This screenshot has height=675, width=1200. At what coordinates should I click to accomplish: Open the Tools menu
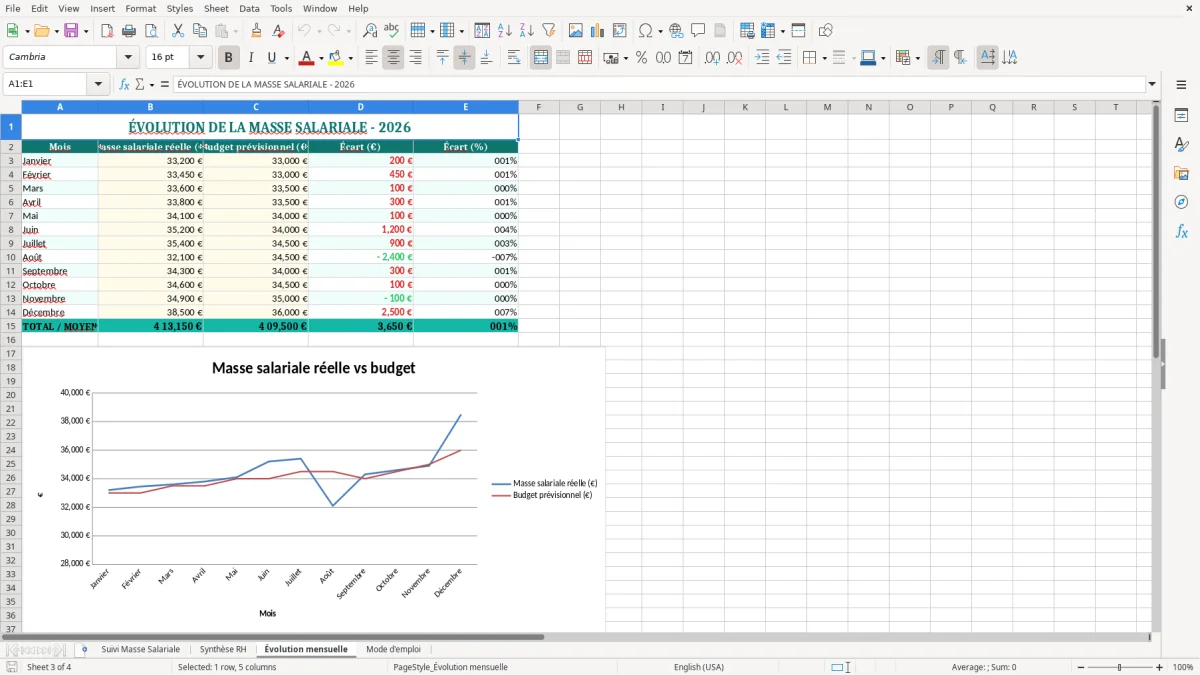pyautogui.click(x=281, y=8)
